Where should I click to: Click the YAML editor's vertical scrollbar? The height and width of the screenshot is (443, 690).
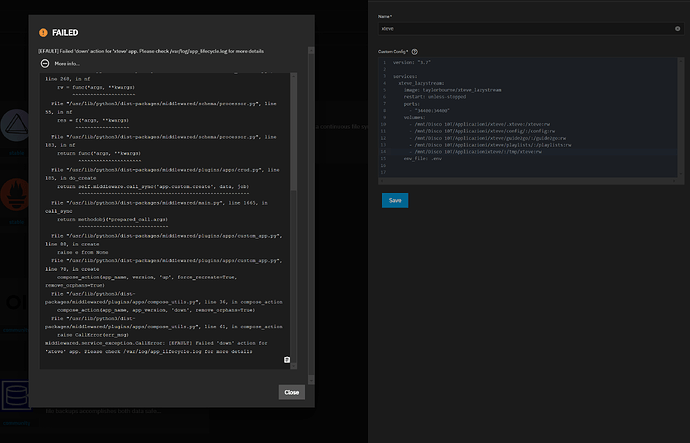[x=681, y=117]
